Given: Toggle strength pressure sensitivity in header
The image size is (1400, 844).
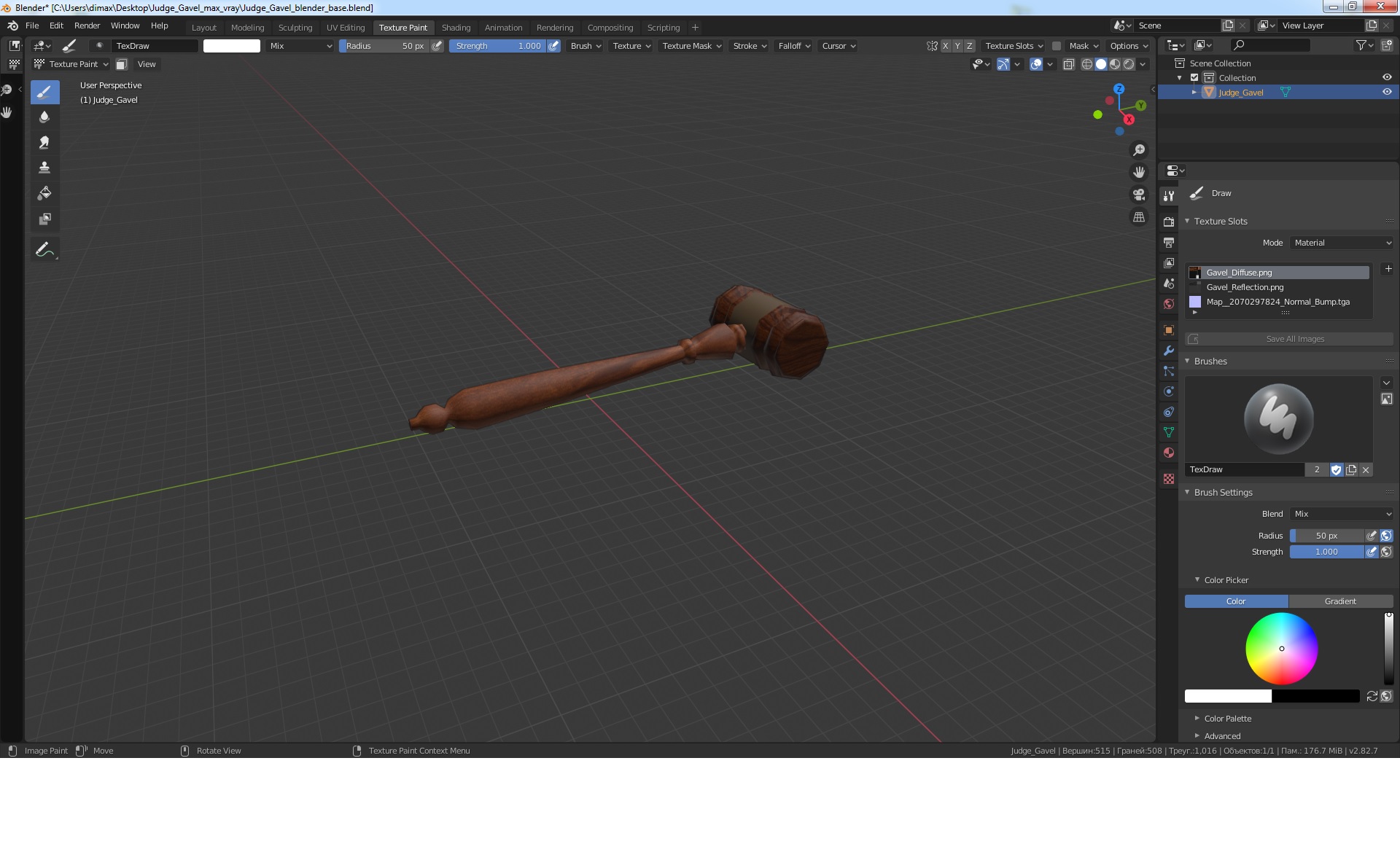Looking at the screenshot, I should (553, 46).
